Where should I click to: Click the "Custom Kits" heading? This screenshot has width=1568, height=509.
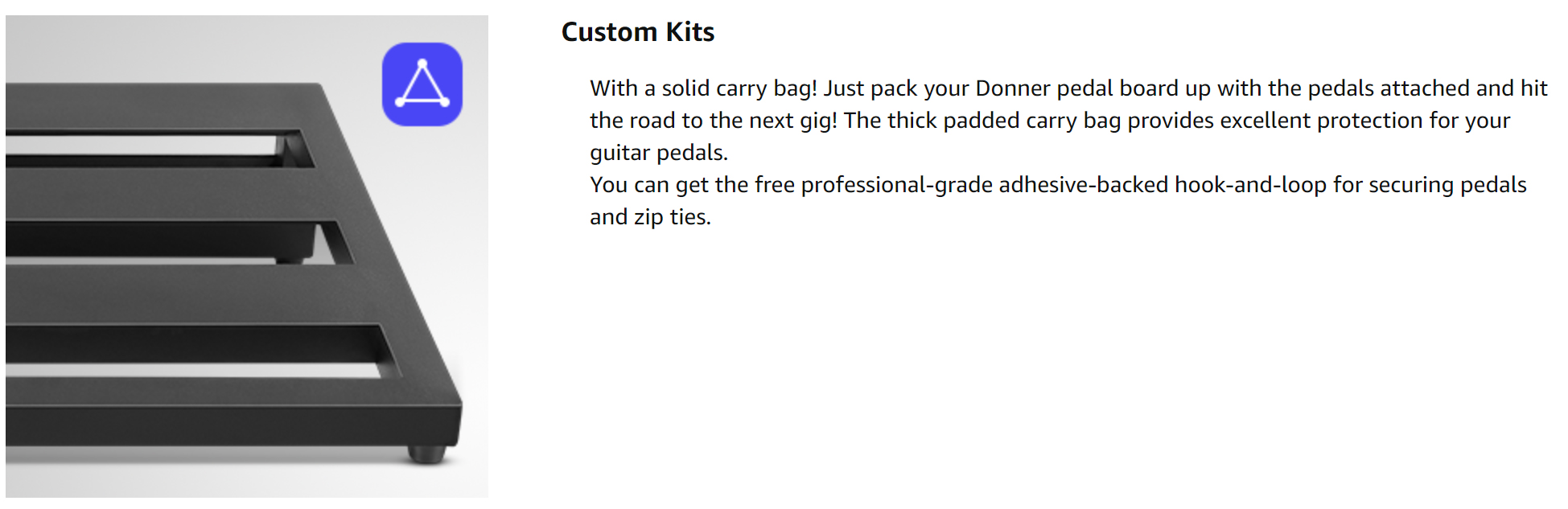point(638,32)
